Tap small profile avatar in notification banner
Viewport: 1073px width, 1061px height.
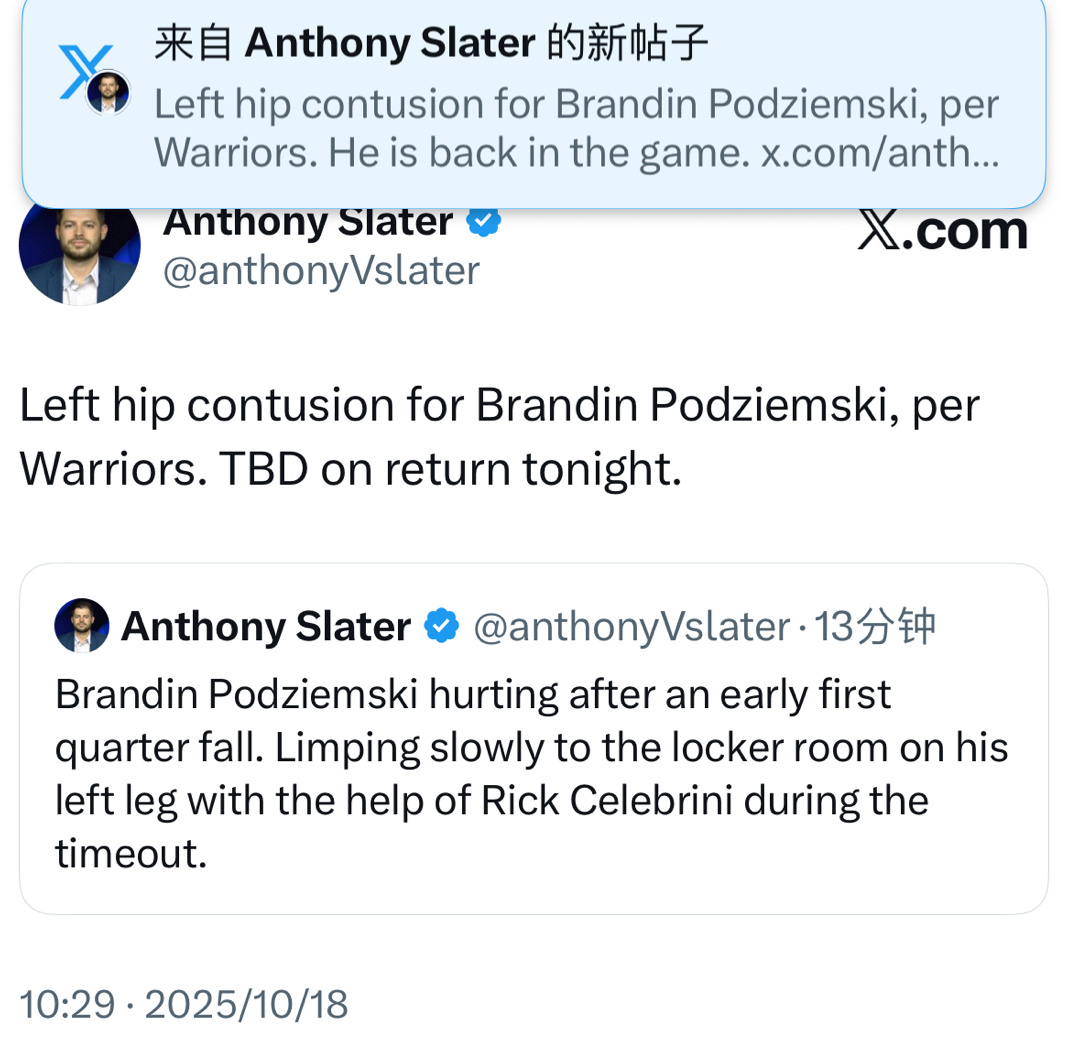pos(107,94)
